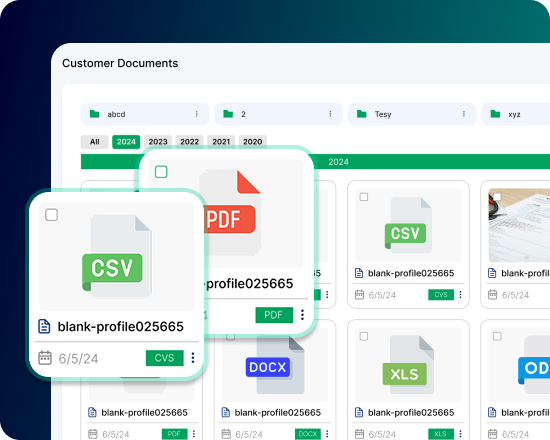Click enlarged CSV card filename blank-profile025665
The height and width of the screenshot is (440, 550).
(x=120, y=326)
